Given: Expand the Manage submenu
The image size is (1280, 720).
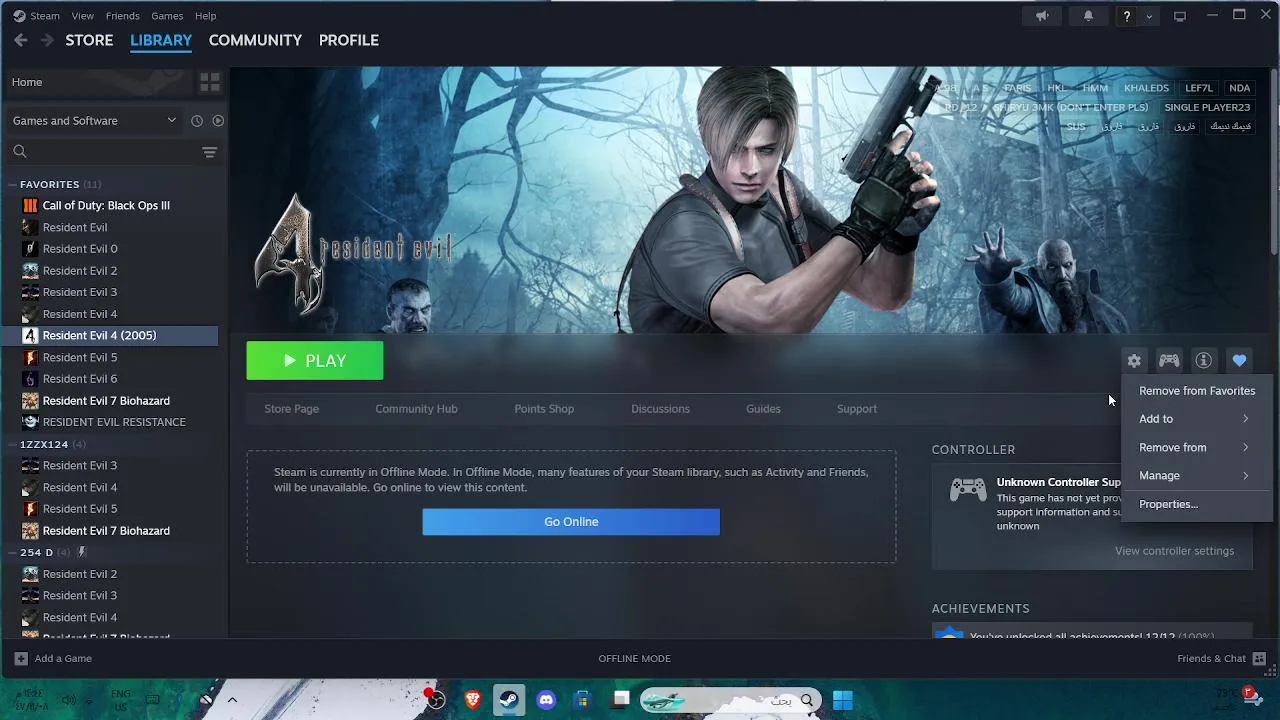Looking at the screenshot, I should click(1196, 476).
